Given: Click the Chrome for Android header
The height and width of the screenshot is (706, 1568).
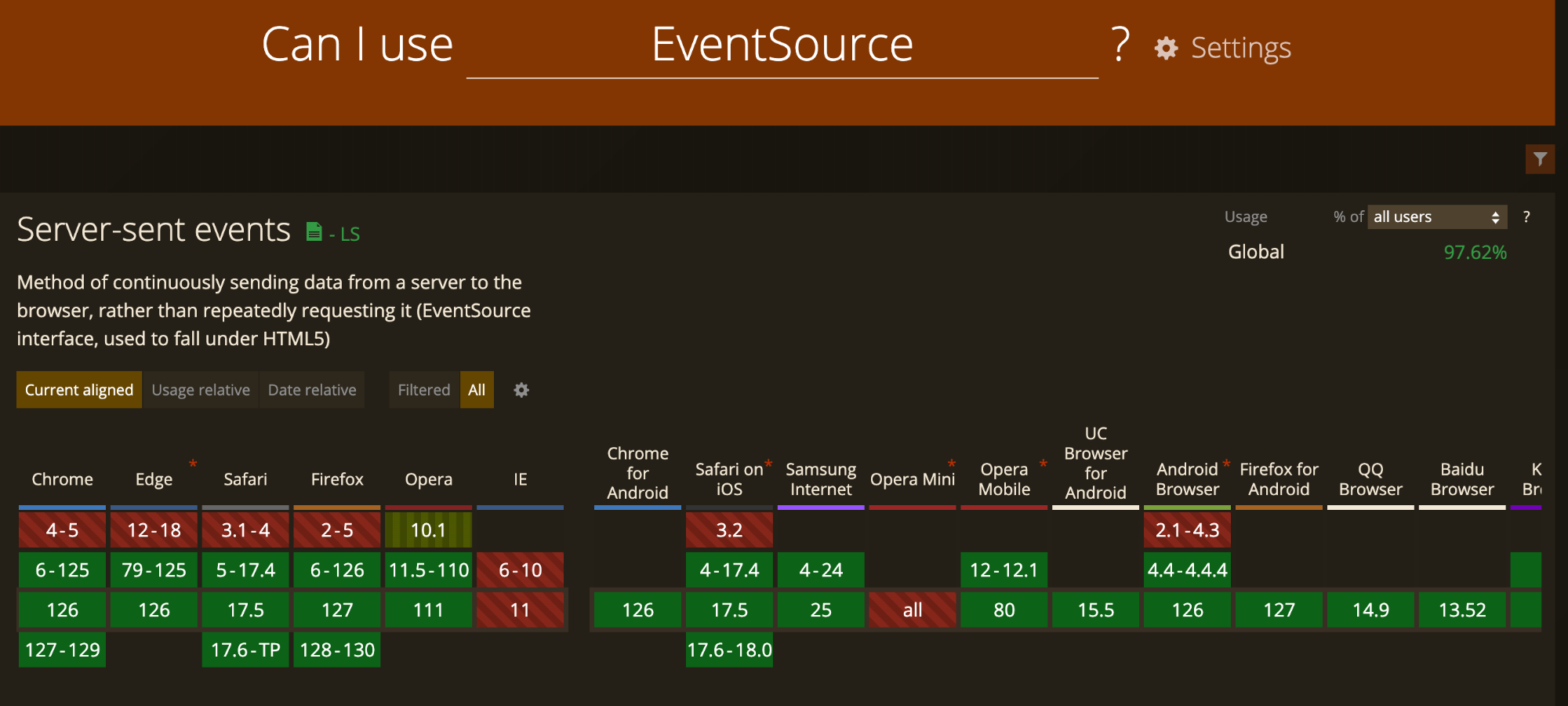Looking at the screenshot, I should (x=637, y=473).
